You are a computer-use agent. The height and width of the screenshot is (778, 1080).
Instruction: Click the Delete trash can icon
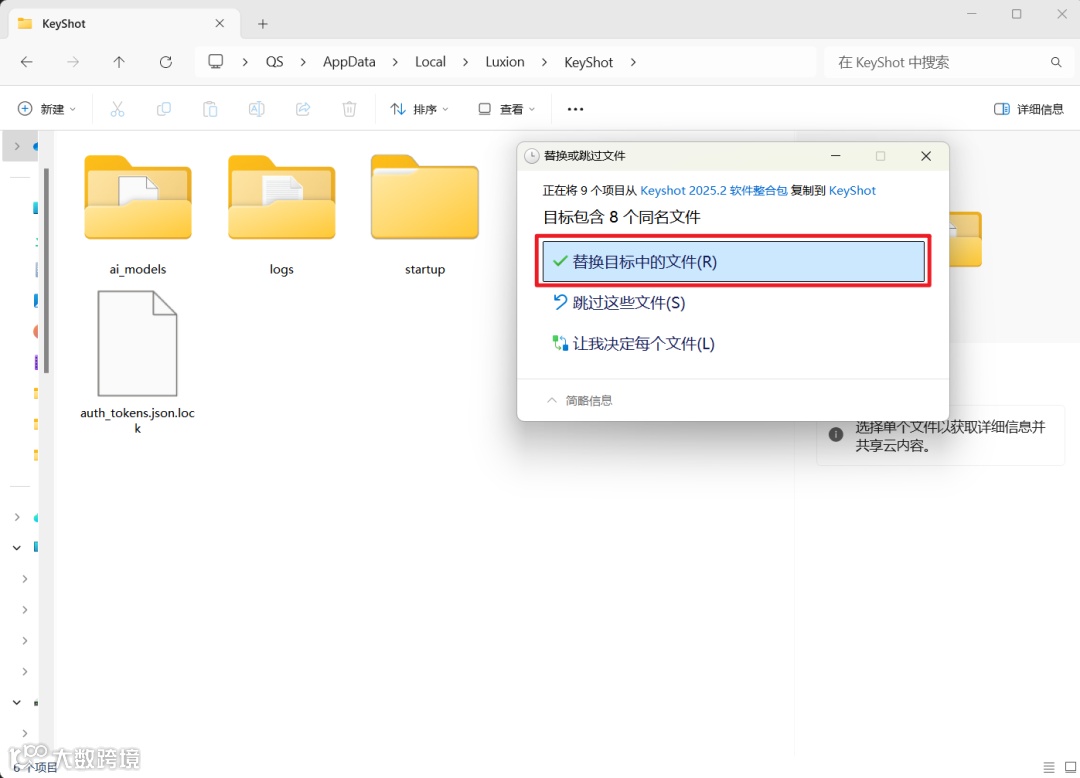349,109
